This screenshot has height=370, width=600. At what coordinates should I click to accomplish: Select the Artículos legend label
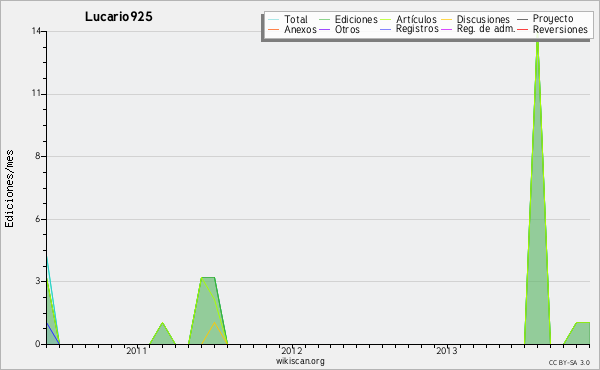pyautogui.click(x=416, y=19)
